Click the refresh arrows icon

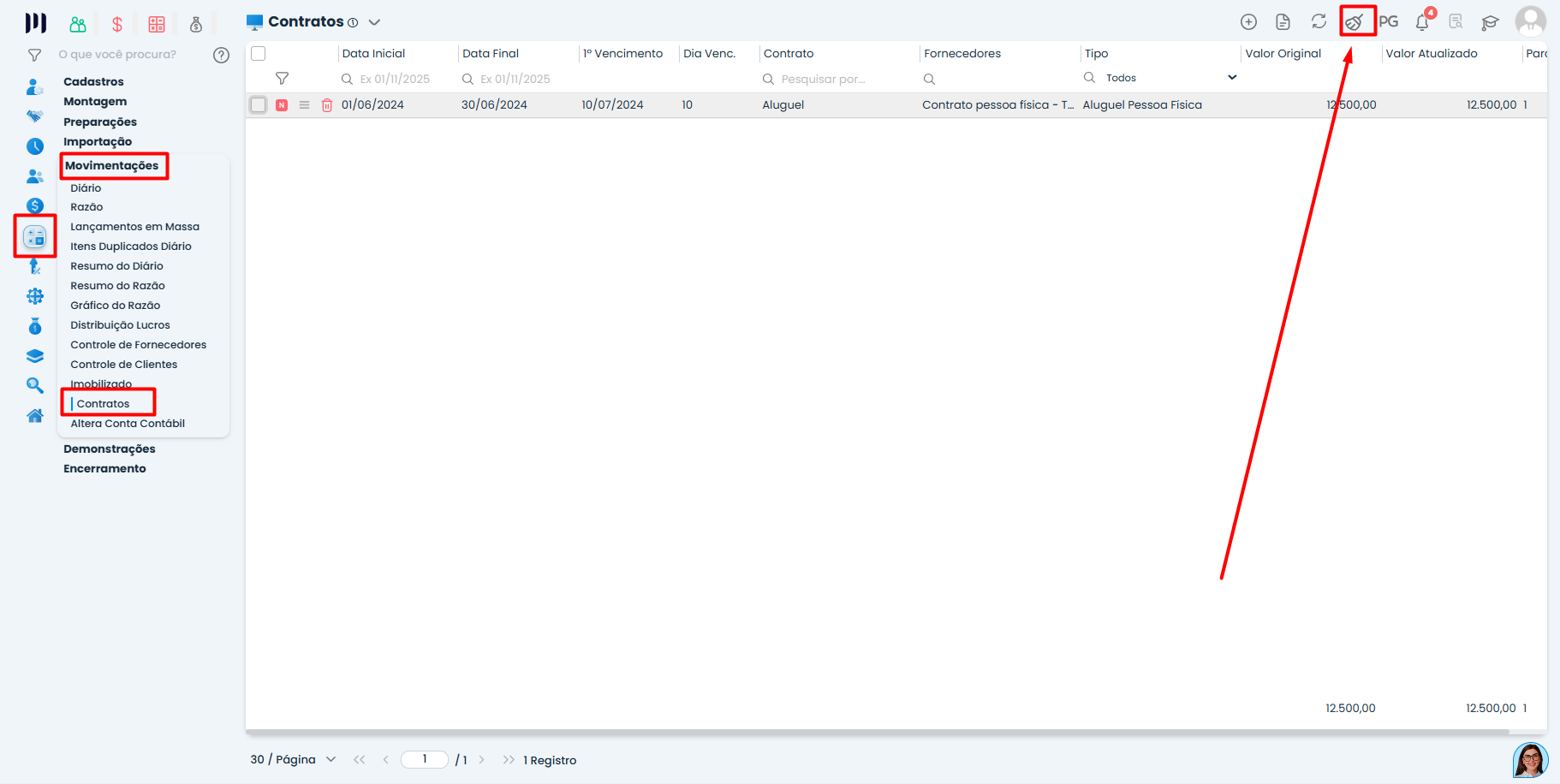click(x=1319, y=22)
